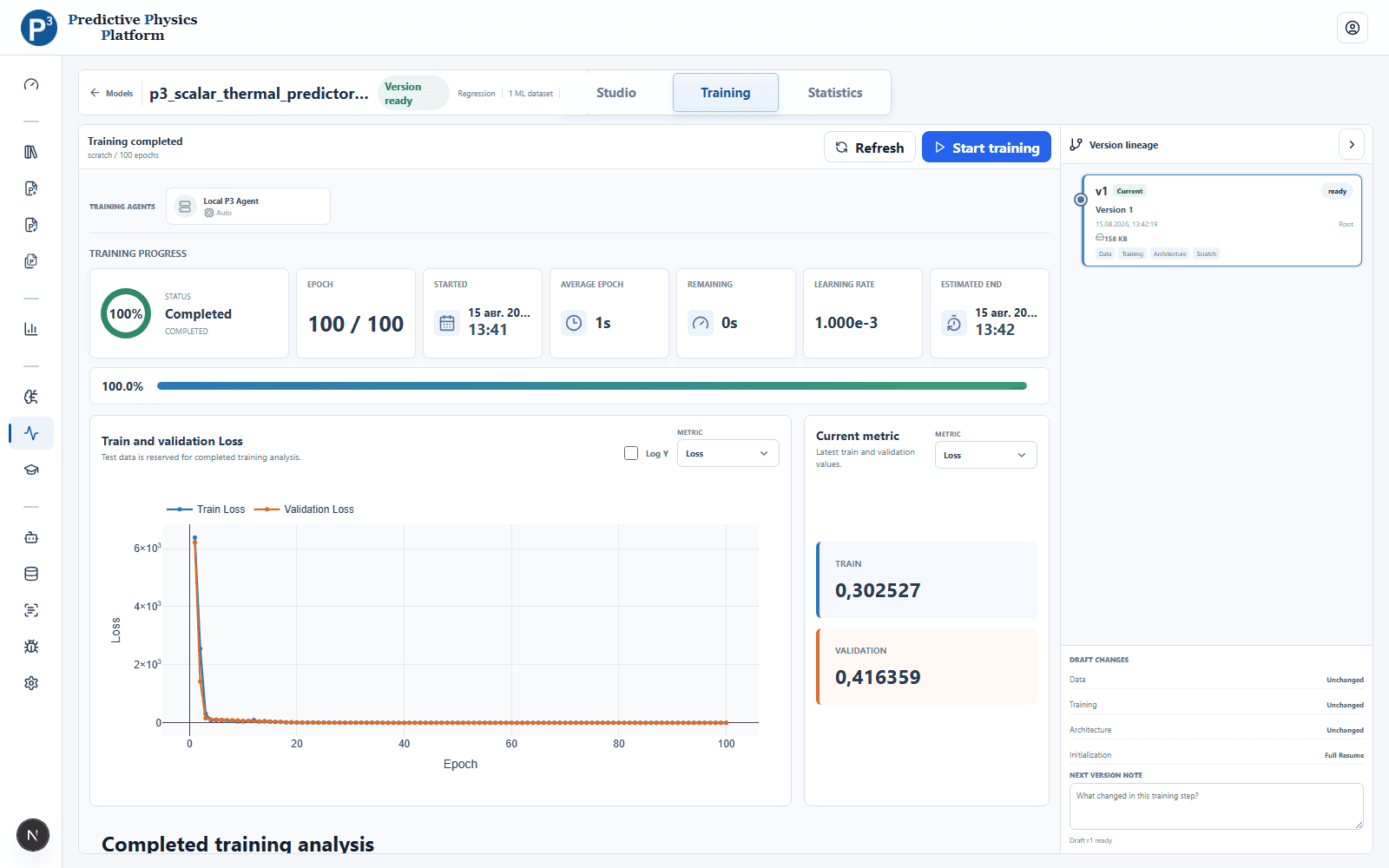
Task: Click the Validation value 0,416359
Action: click(878, 677)
